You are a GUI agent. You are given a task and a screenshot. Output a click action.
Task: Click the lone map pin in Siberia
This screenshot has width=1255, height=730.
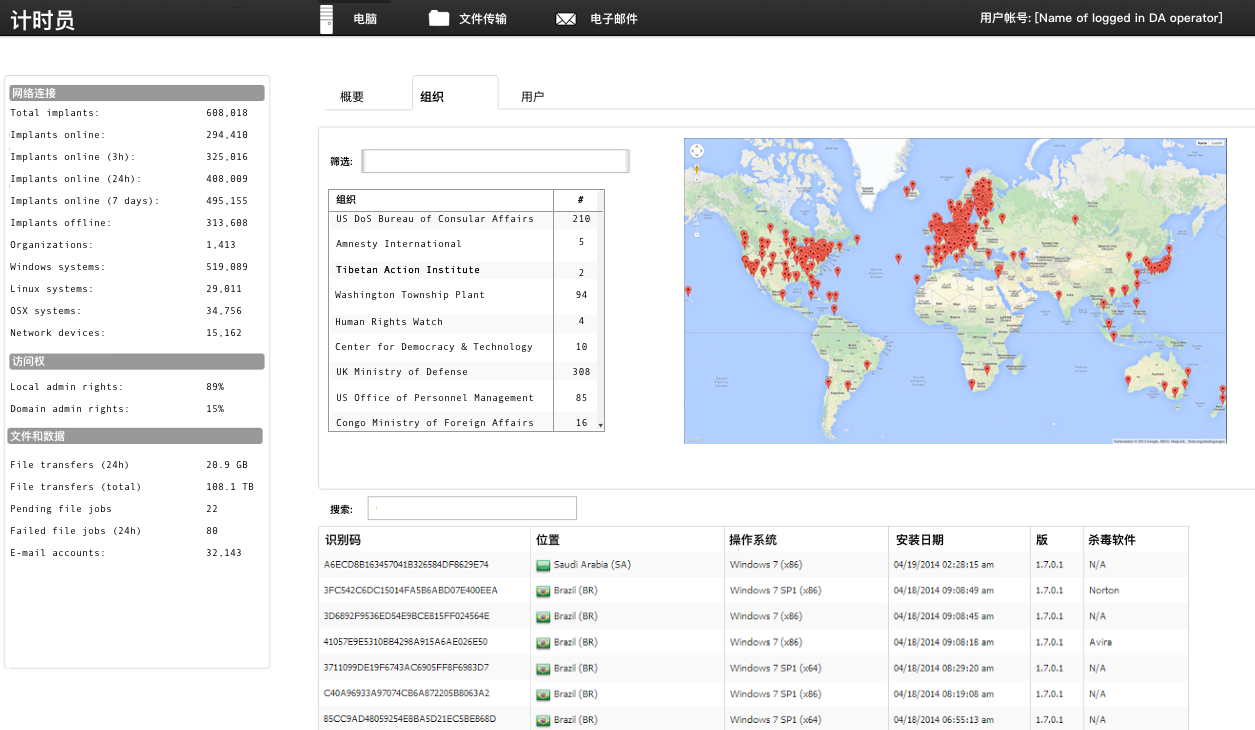tap(1075, 219)
